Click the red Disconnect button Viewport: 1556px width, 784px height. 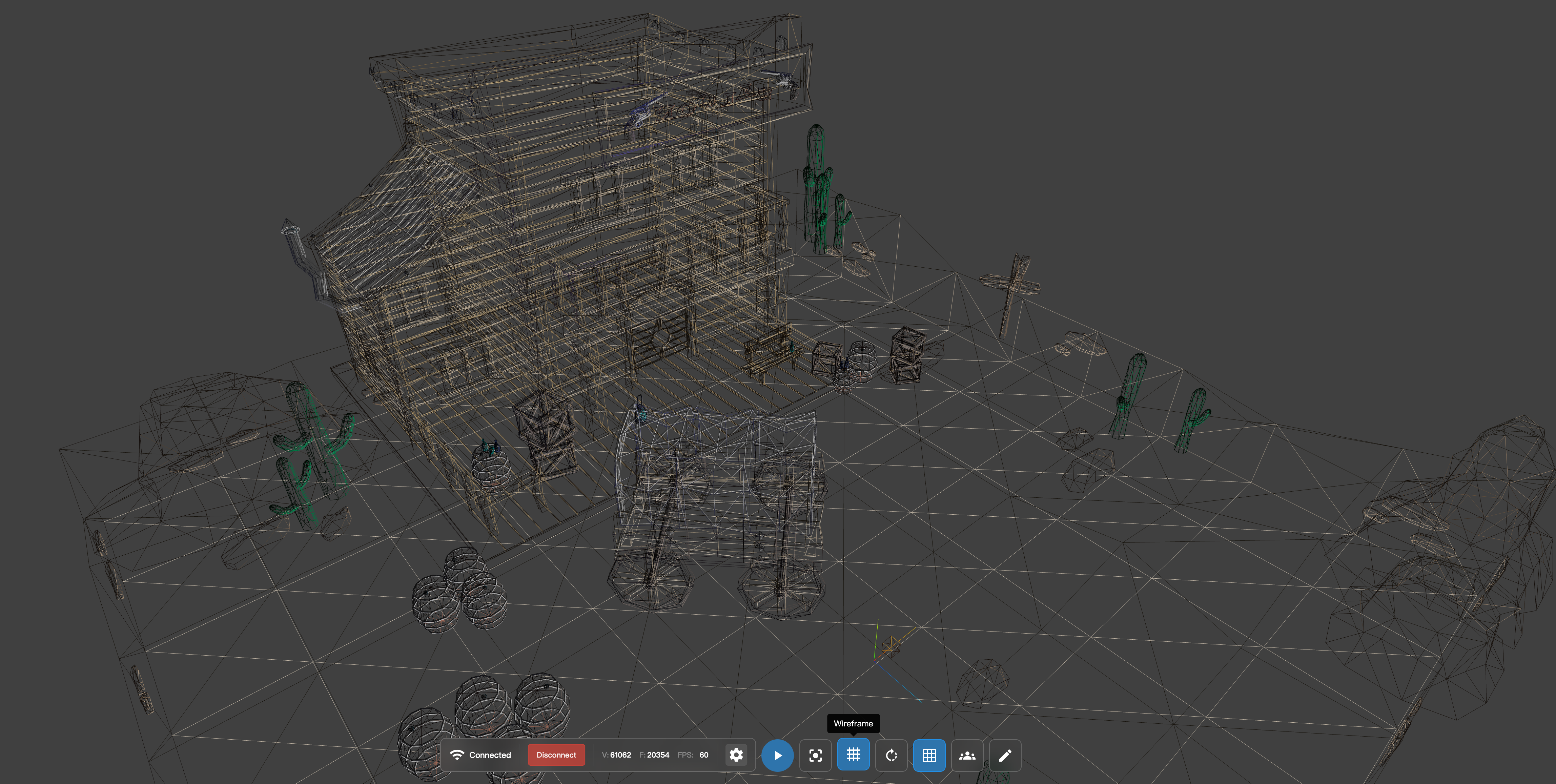pos(556,755)
